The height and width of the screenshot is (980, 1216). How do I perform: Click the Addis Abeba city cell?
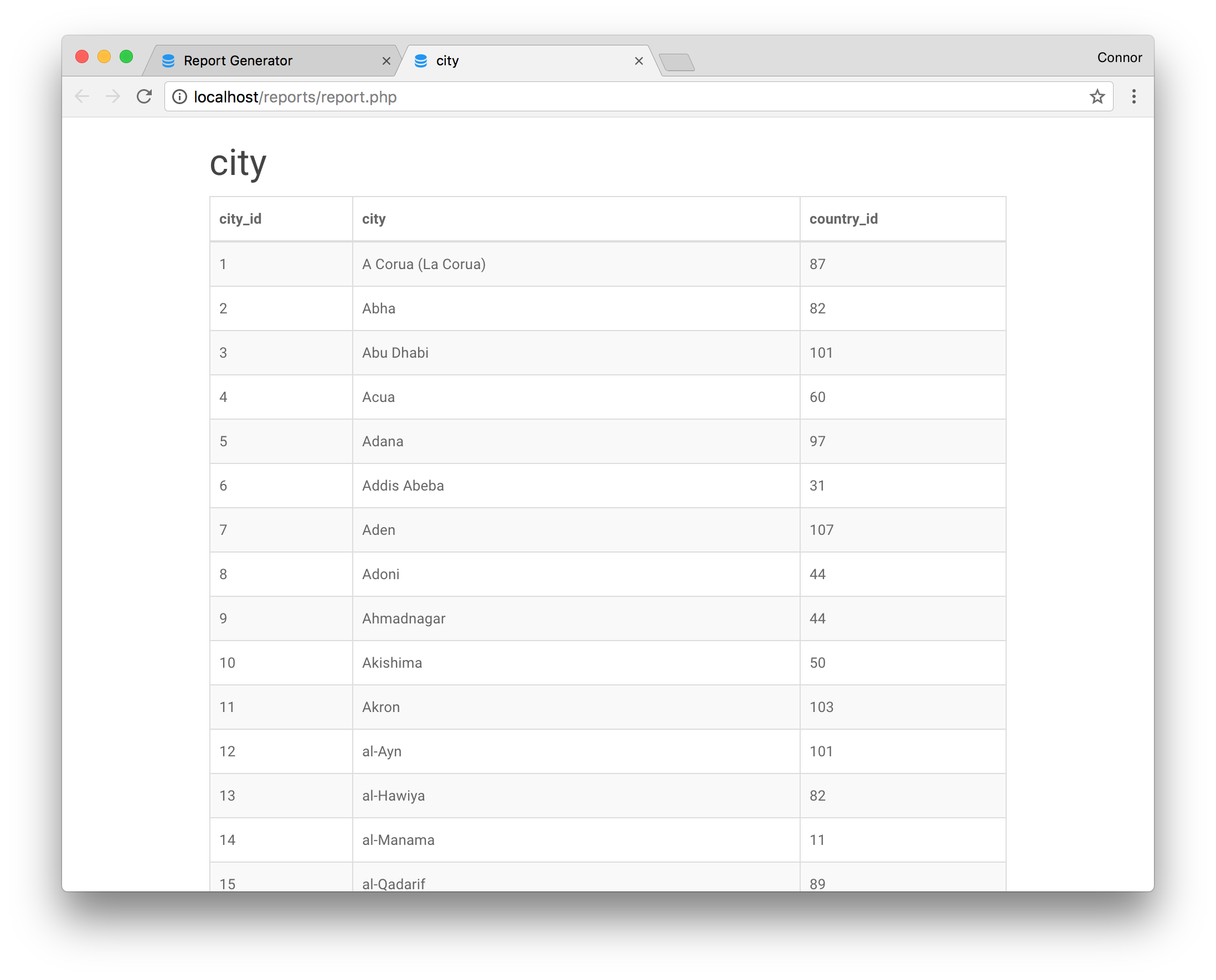403,486
